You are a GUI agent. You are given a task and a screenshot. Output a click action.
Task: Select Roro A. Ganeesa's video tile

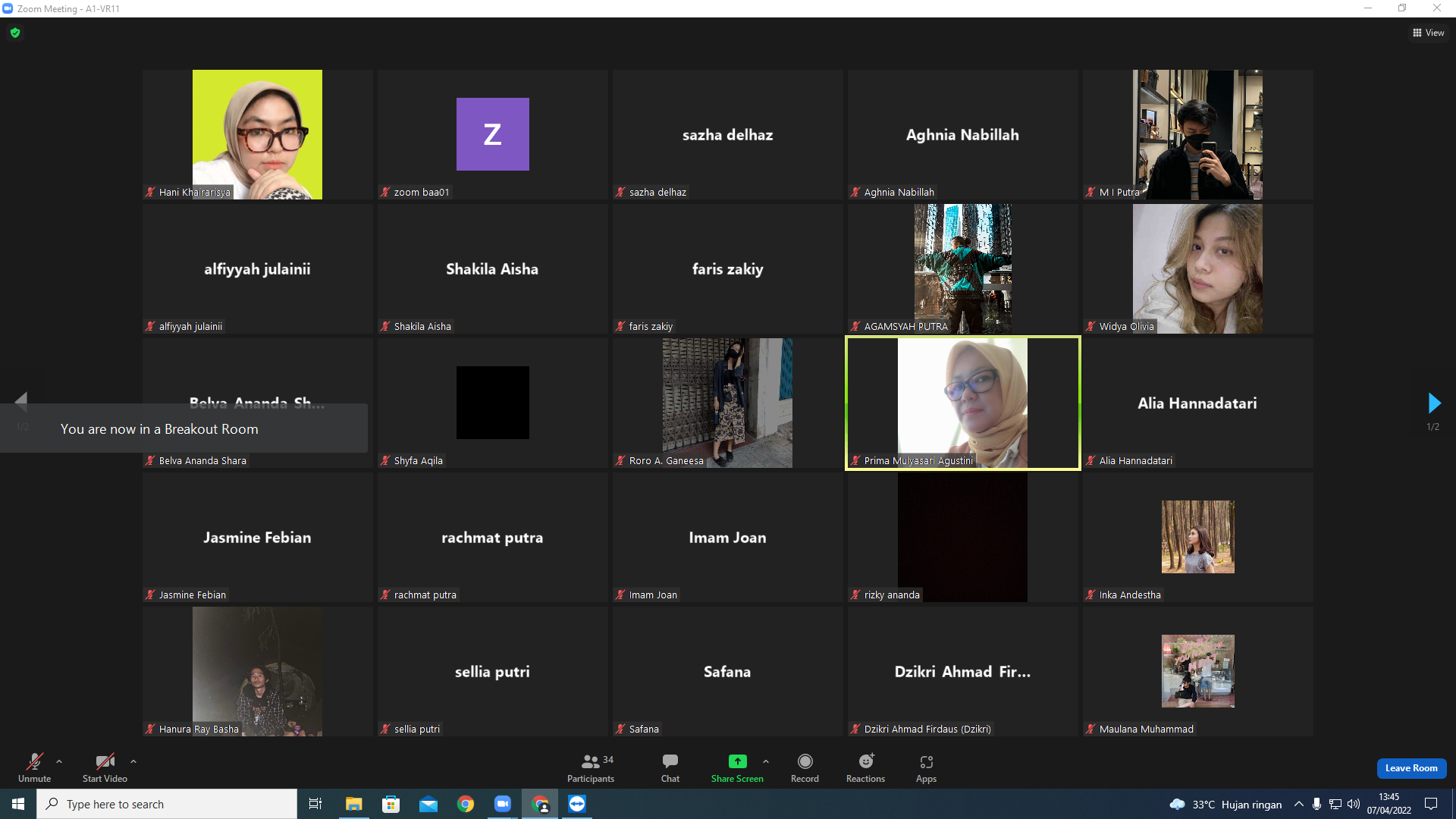pos(727,403)
